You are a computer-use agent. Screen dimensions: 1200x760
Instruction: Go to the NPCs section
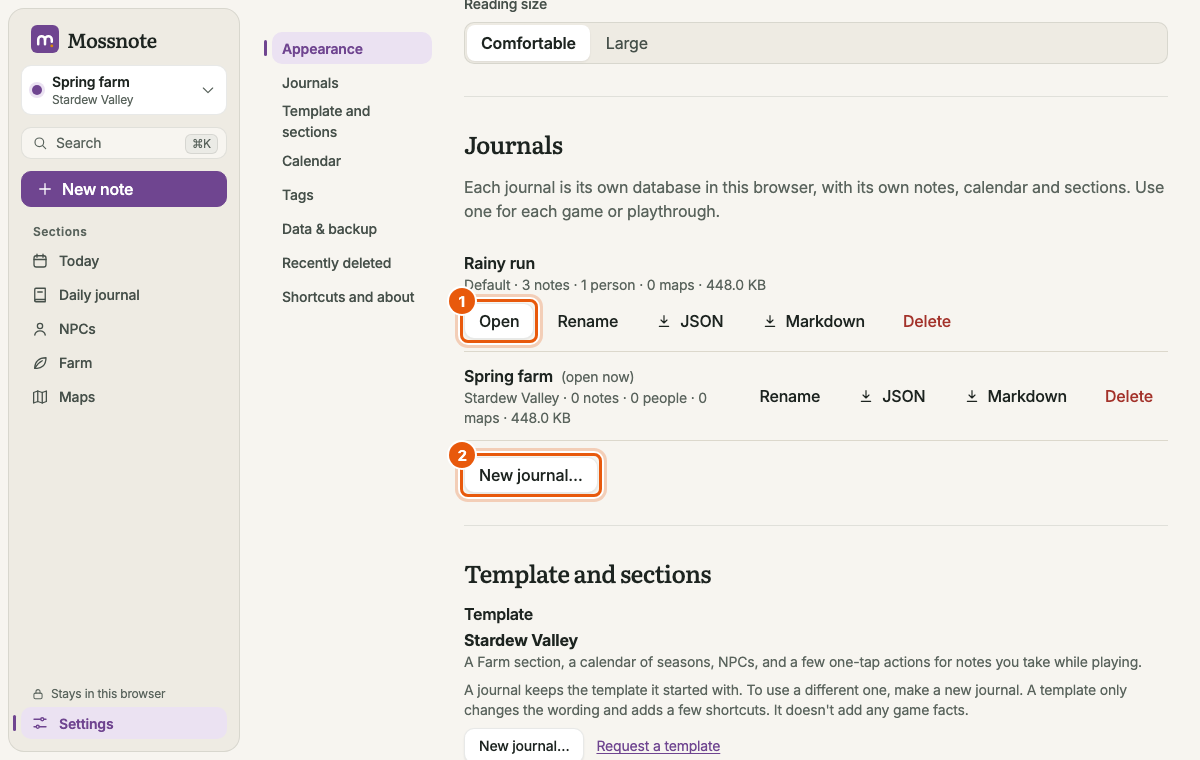click(124, 329)
